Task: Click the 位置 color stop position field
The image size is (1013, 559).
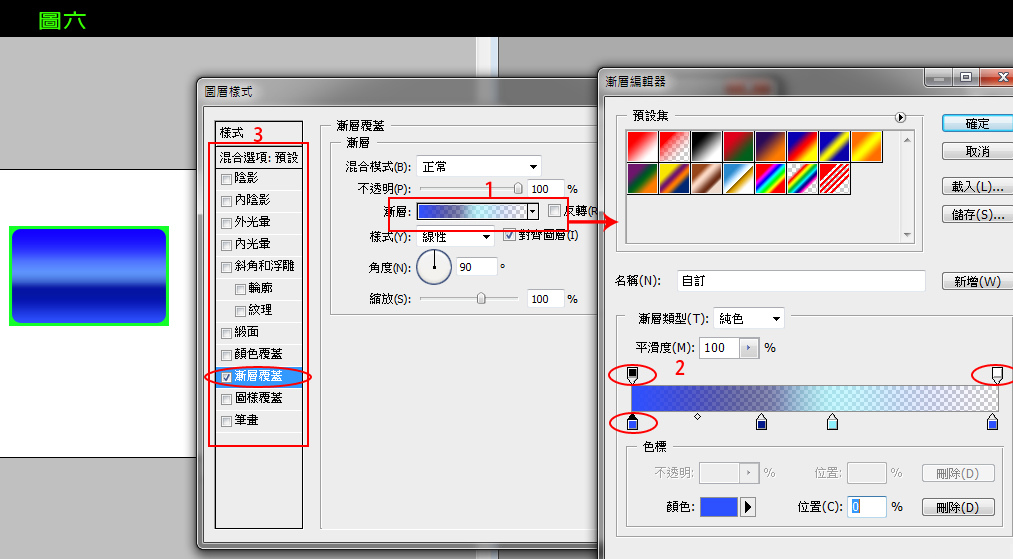Action: [x=866, y=507]
